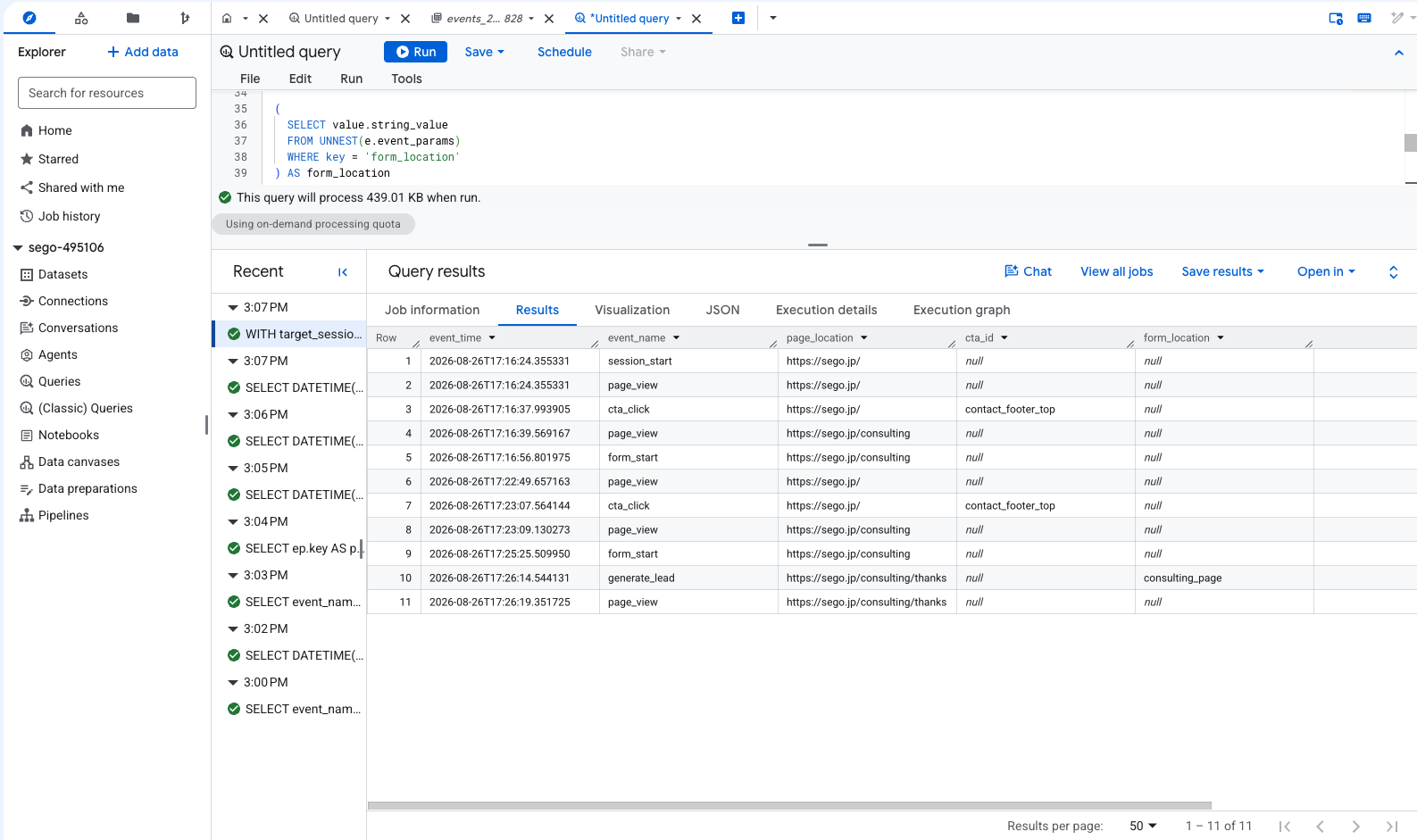
Task: Click Add data in Explorer
Action: 143,52
